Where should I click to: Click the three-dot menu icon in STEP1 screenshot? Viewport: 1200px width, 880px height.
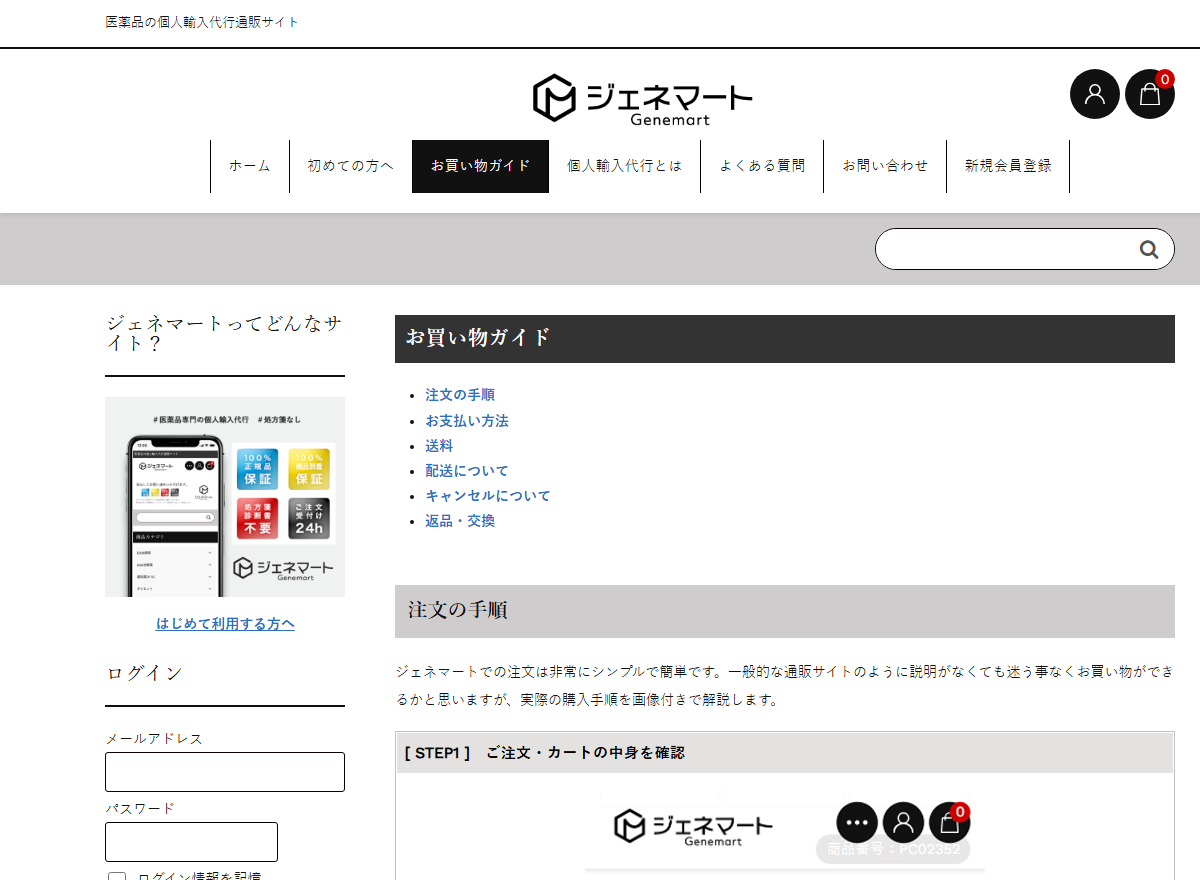857,823
